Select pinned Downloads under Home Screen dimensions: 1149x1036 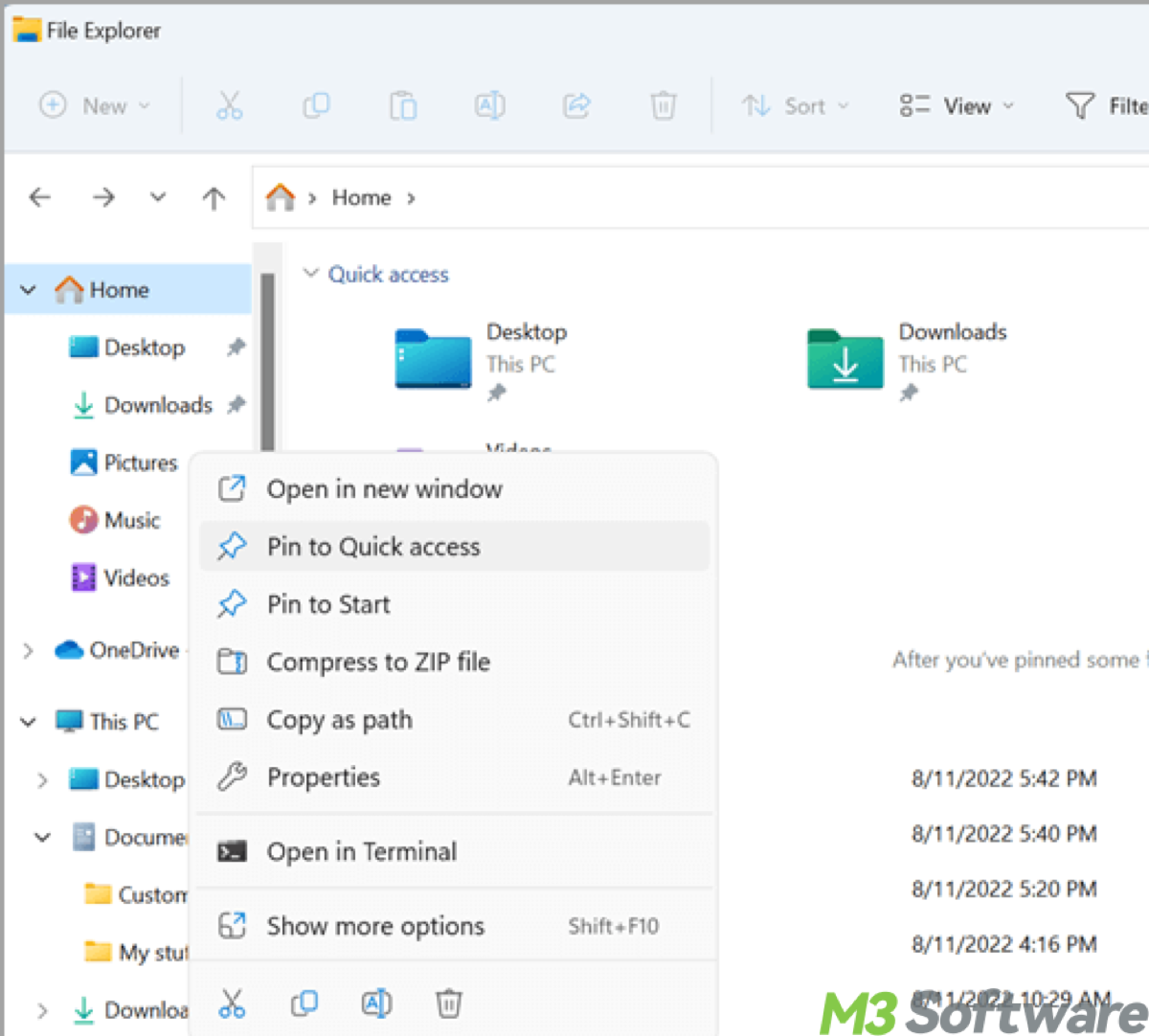(143, 405)
